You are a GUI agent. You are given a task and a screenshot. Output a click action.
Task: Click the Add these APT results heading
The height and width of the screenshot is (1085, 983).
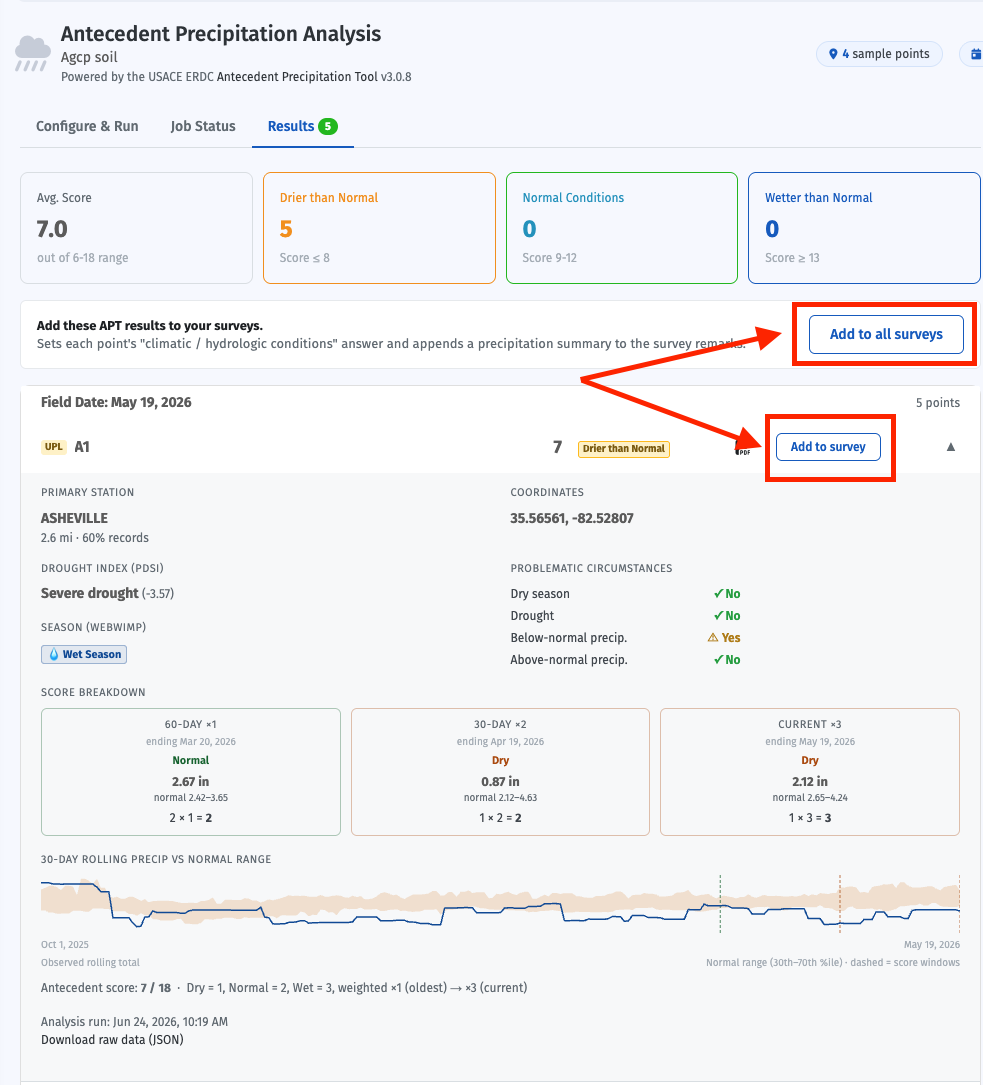[x=149, y=325]
